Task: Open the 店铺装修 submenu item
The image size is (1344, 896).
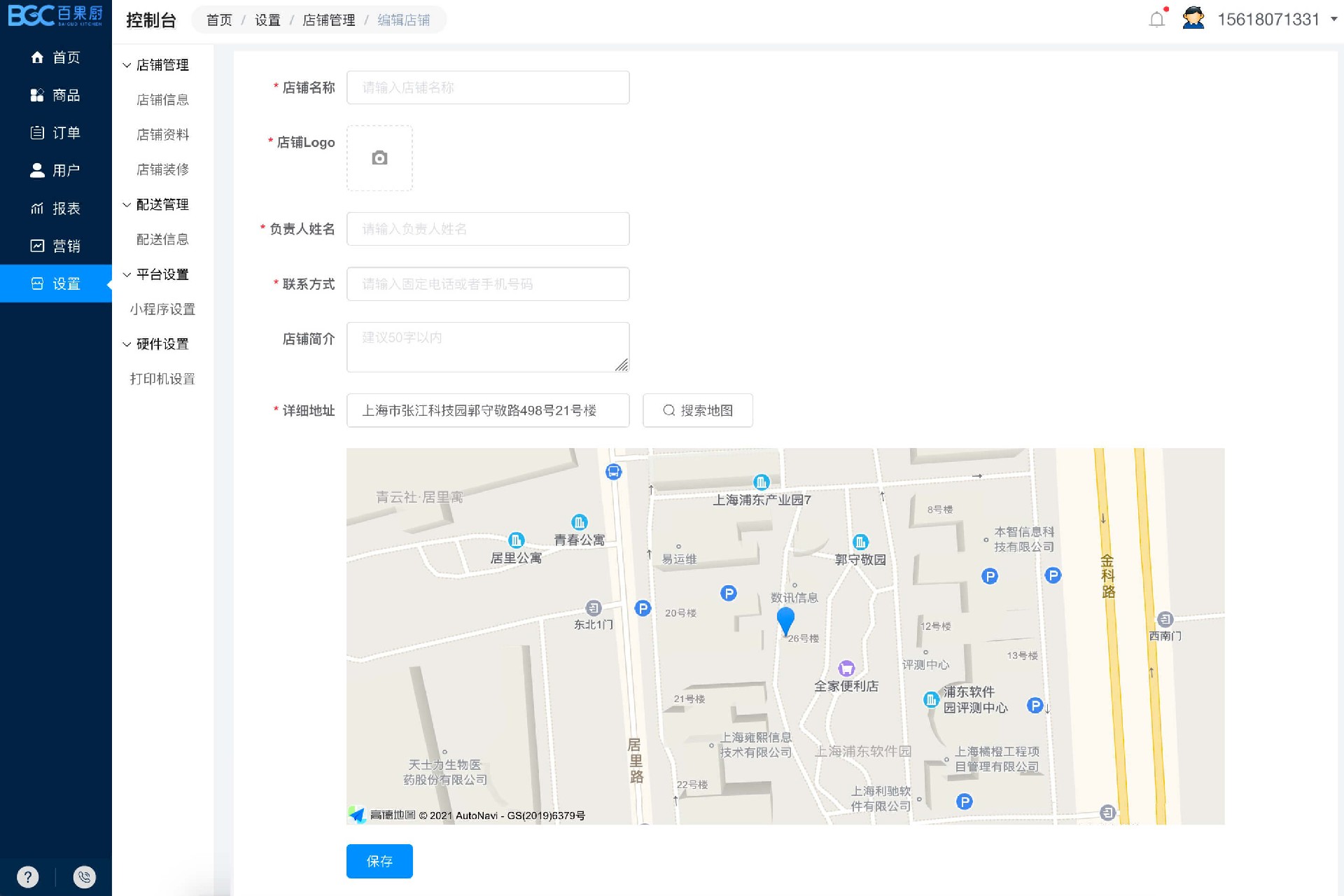Action: (x=162, y=169)
